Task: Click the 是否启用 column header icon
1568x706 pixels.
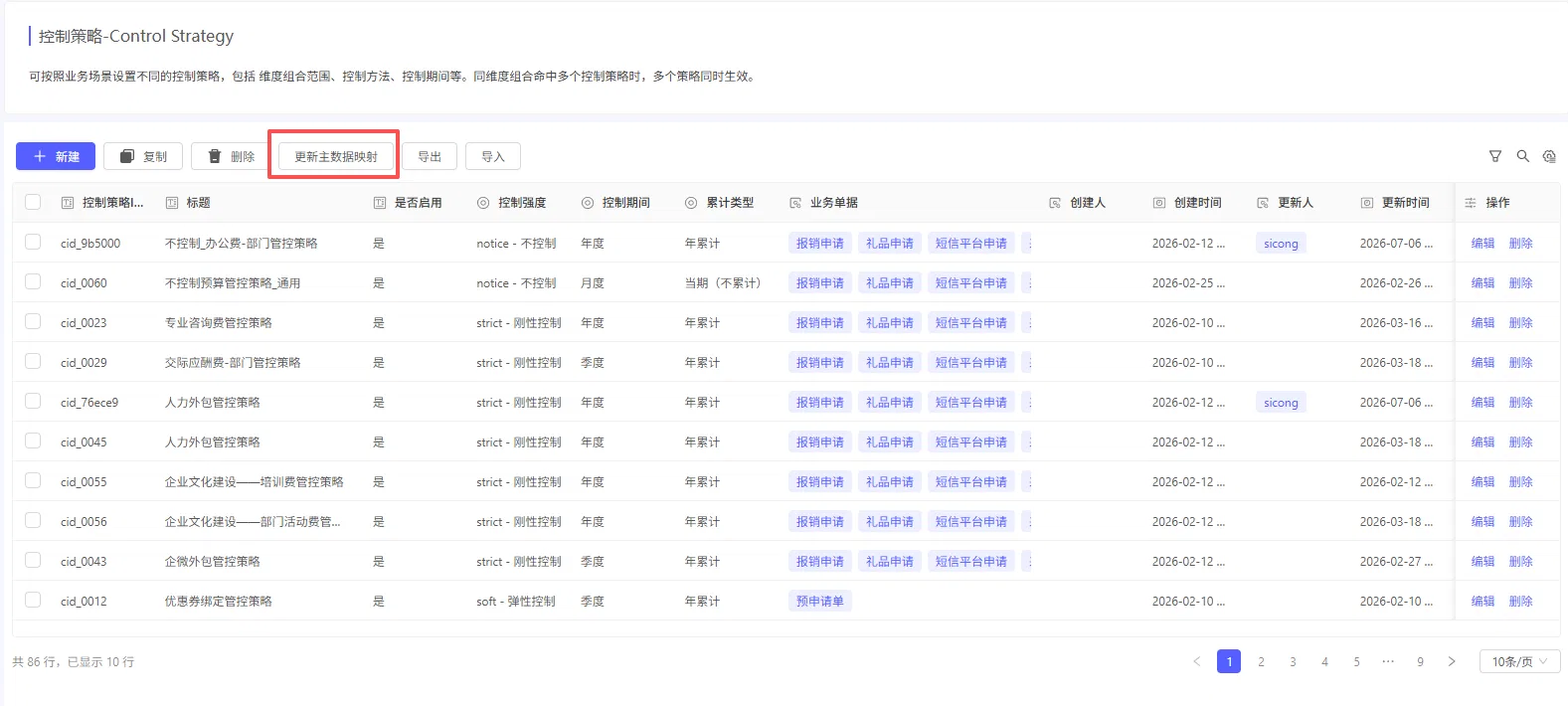Action: 379,203
